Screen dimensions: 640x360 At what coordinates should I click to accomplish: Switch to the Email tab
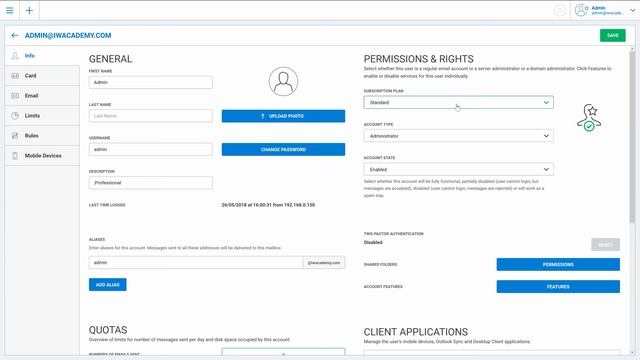coord(42,96)
